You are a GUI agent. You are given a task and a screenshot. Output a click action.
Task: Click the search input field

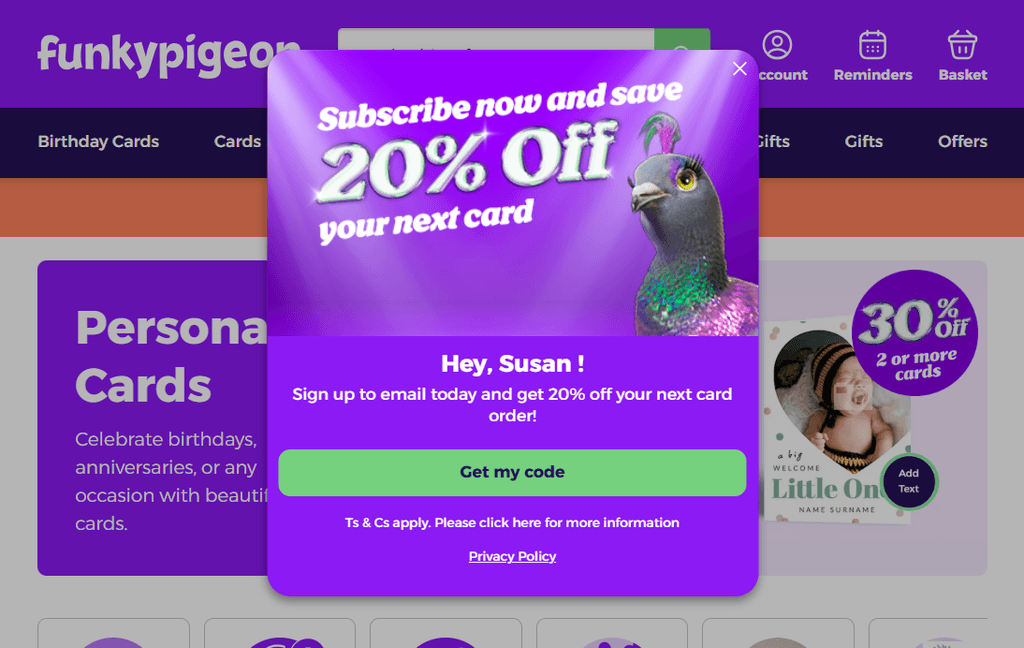(496, 39)
